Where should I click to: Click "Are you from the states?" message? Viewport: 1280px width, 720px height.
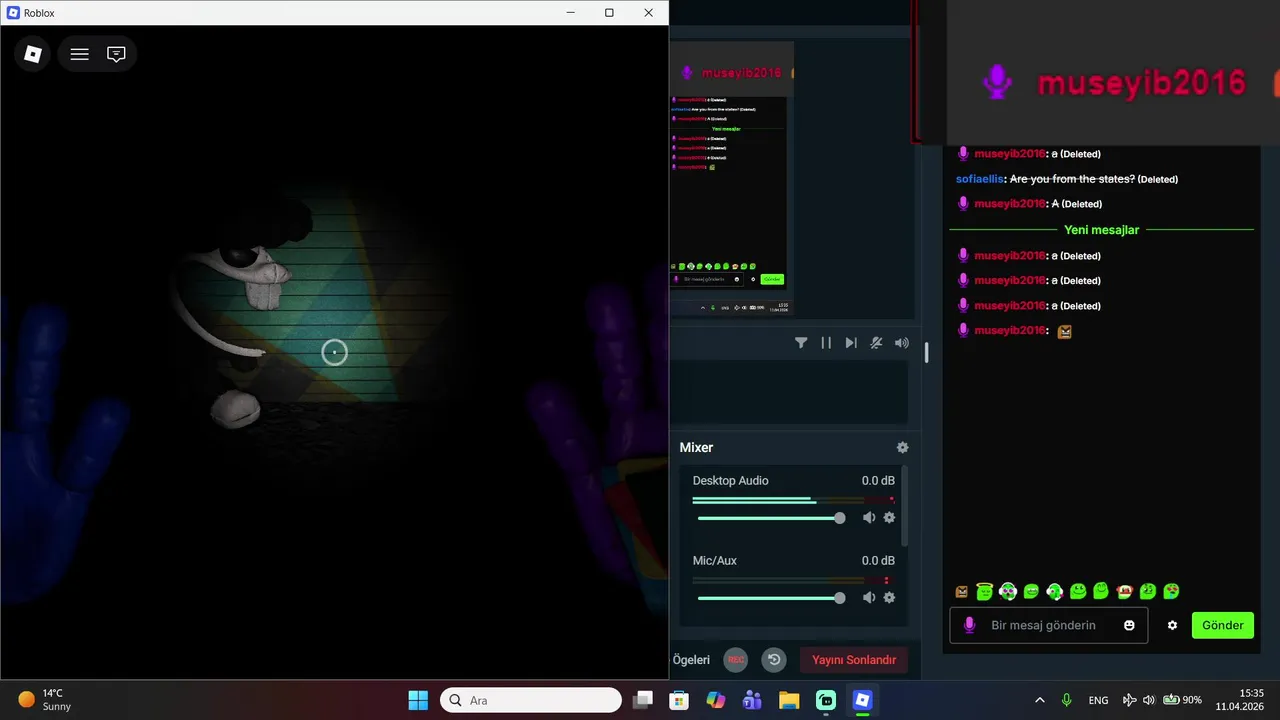1072,179
